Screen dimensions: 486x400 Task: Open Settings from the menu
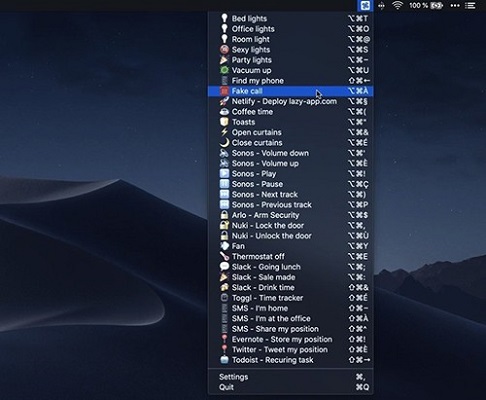[290, 377]
